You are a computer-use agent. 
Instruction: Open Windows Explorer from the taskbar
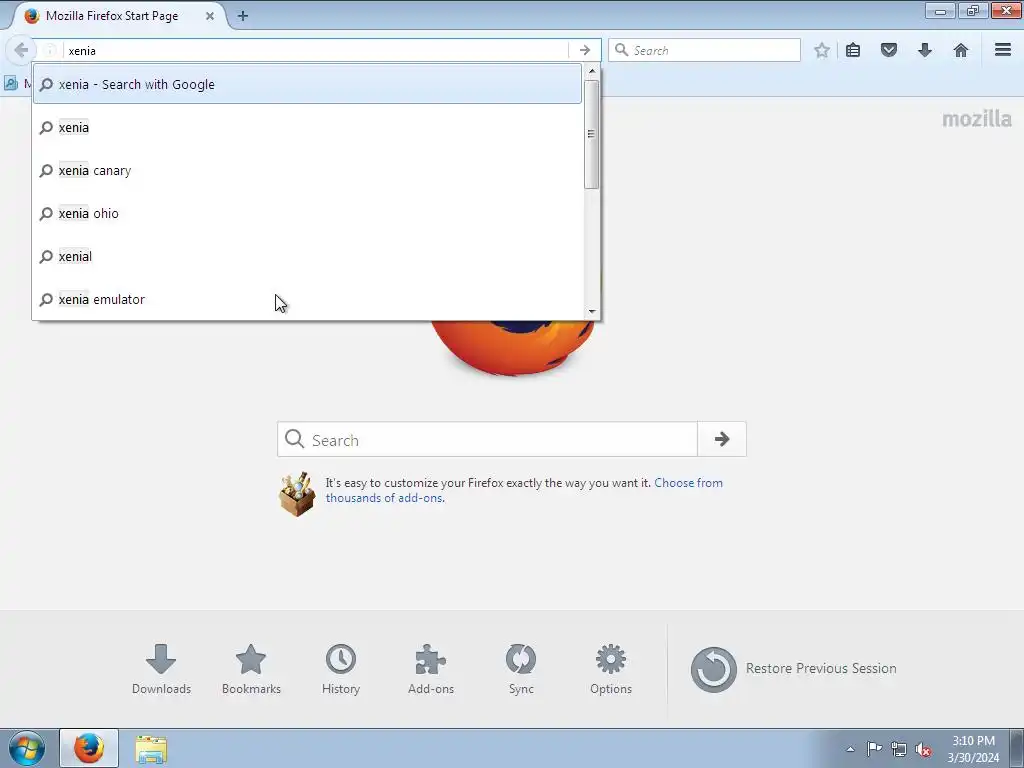click(x=152, y=748)
